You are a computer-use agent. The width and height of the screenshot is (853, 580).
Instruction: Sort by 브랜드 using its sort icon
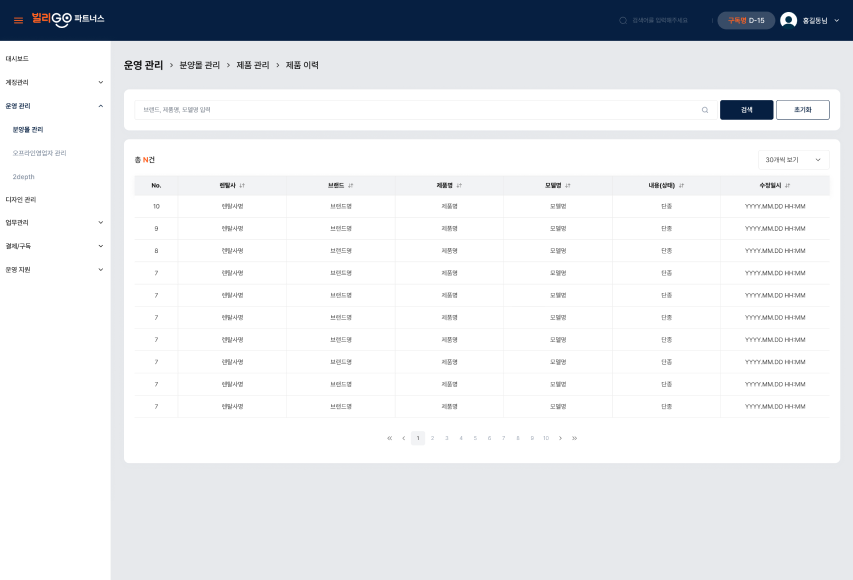[351, 186]
